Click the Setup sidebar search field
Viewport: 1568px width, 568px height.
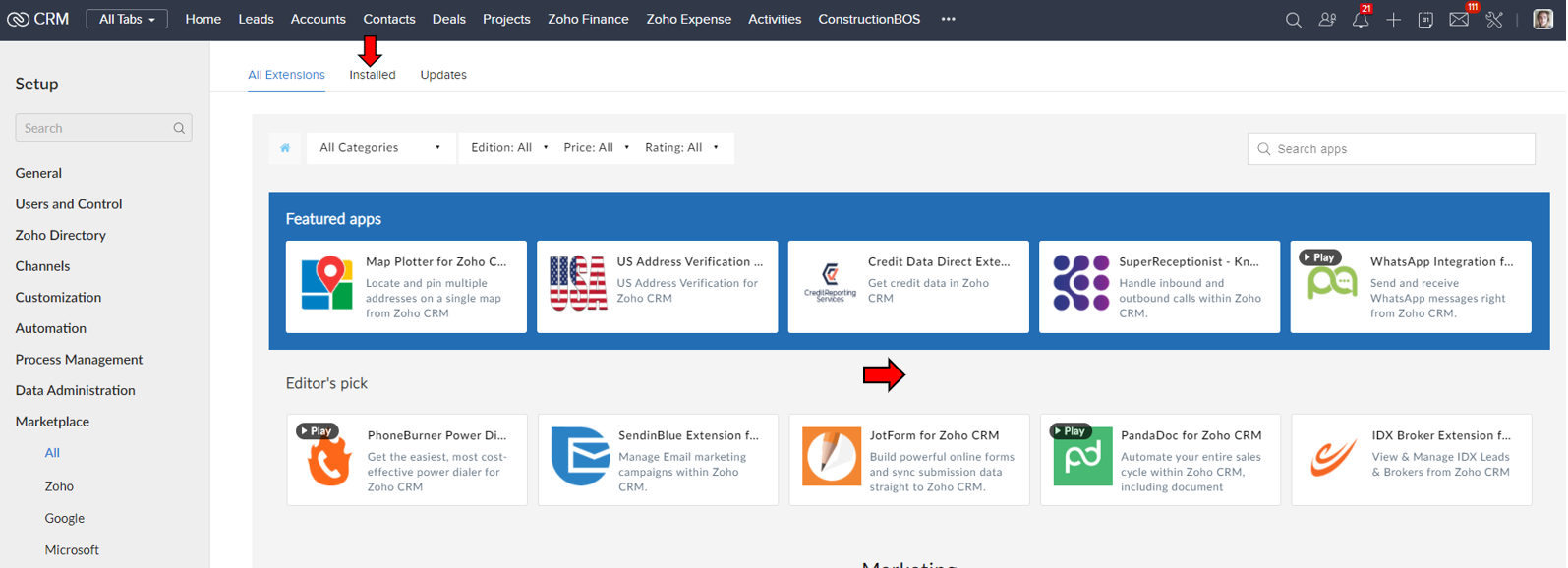point(103,128)
